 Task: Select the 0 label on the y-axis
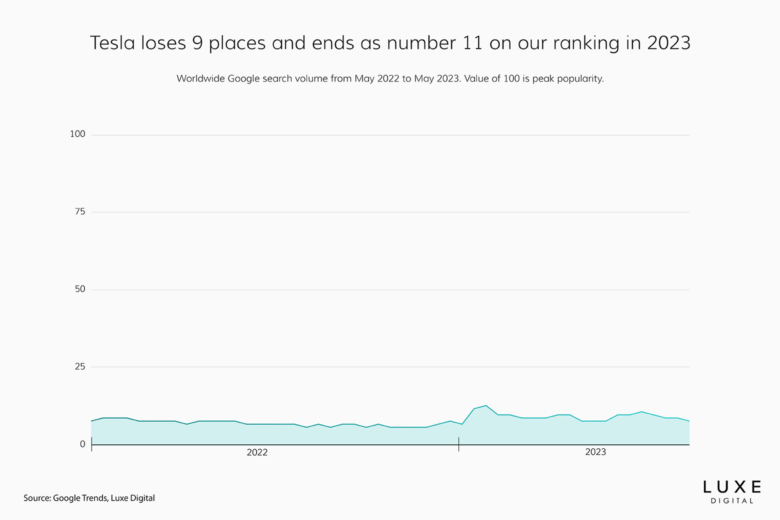click(x=83, y=444)
